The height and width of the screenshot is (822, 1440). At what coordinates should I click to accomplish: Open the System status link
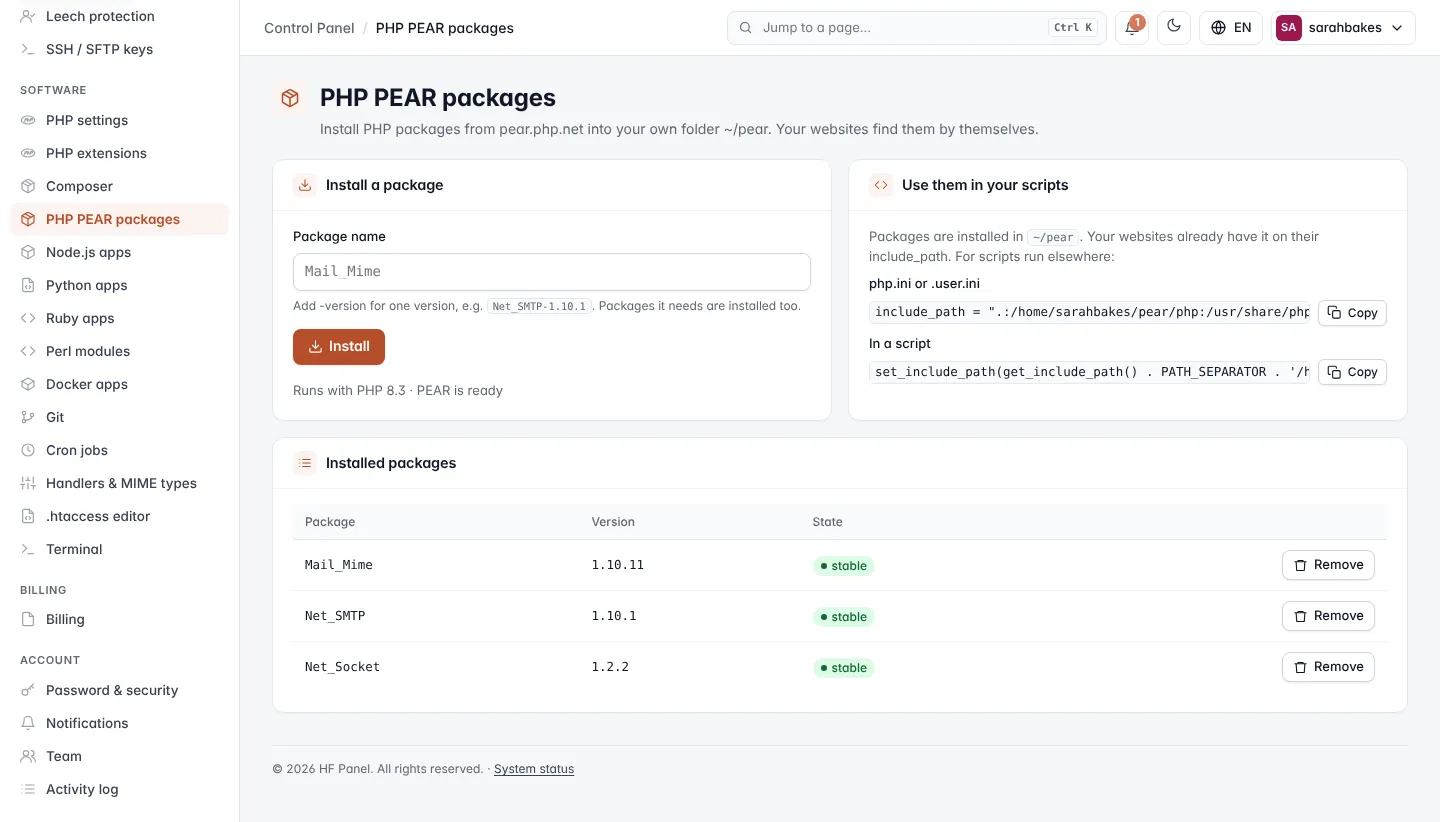pos(534,769)
